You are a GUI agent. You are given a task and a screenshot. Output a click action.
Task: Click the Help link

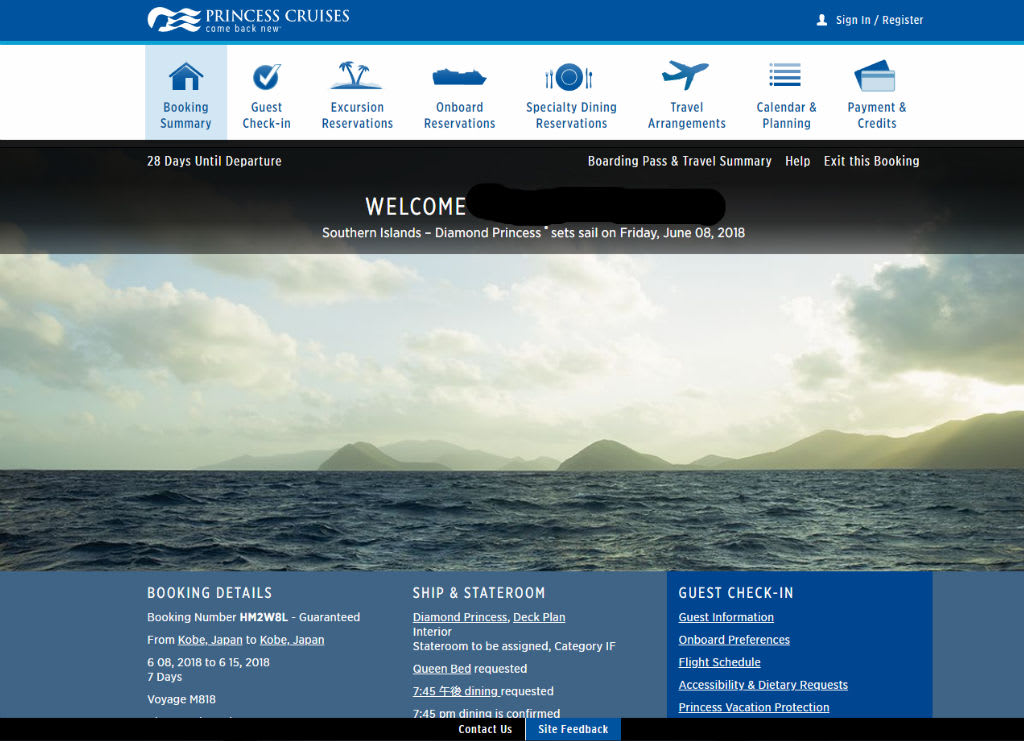797,161
